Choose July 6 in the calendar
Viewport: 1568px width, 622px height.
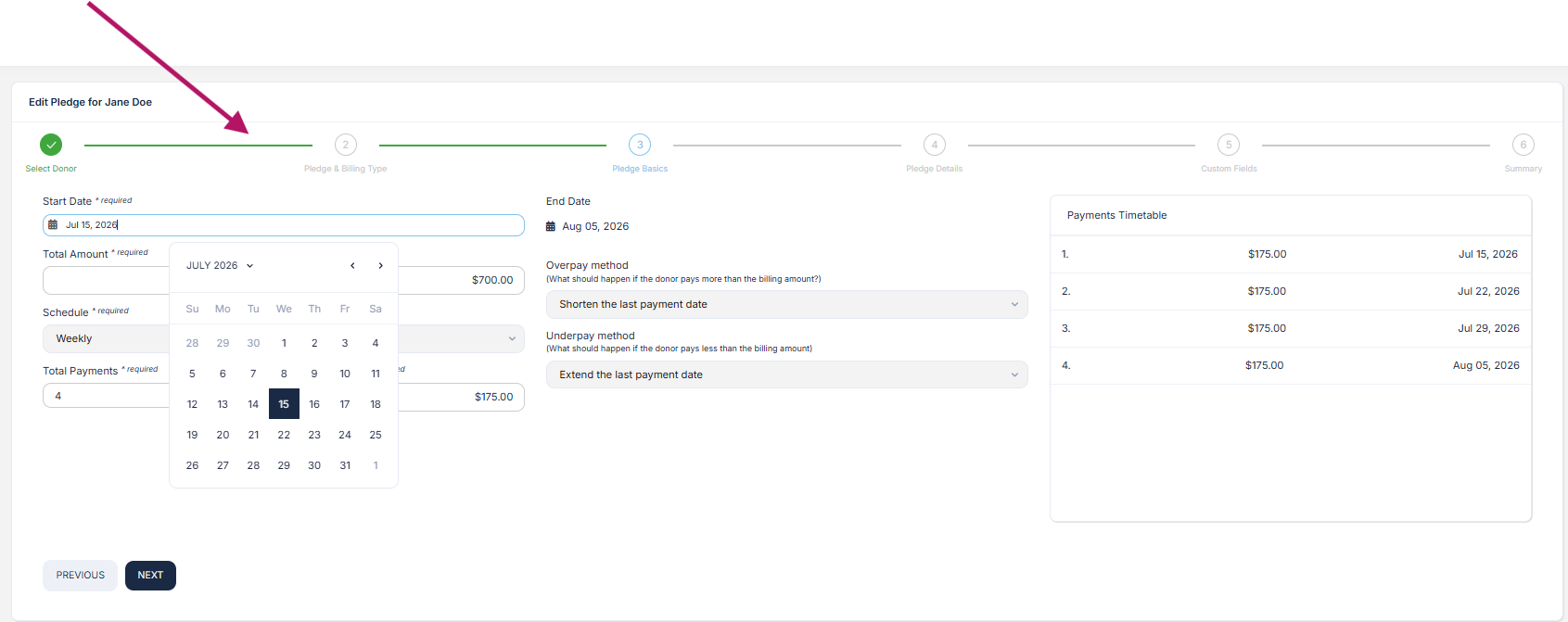pos(223,374)
